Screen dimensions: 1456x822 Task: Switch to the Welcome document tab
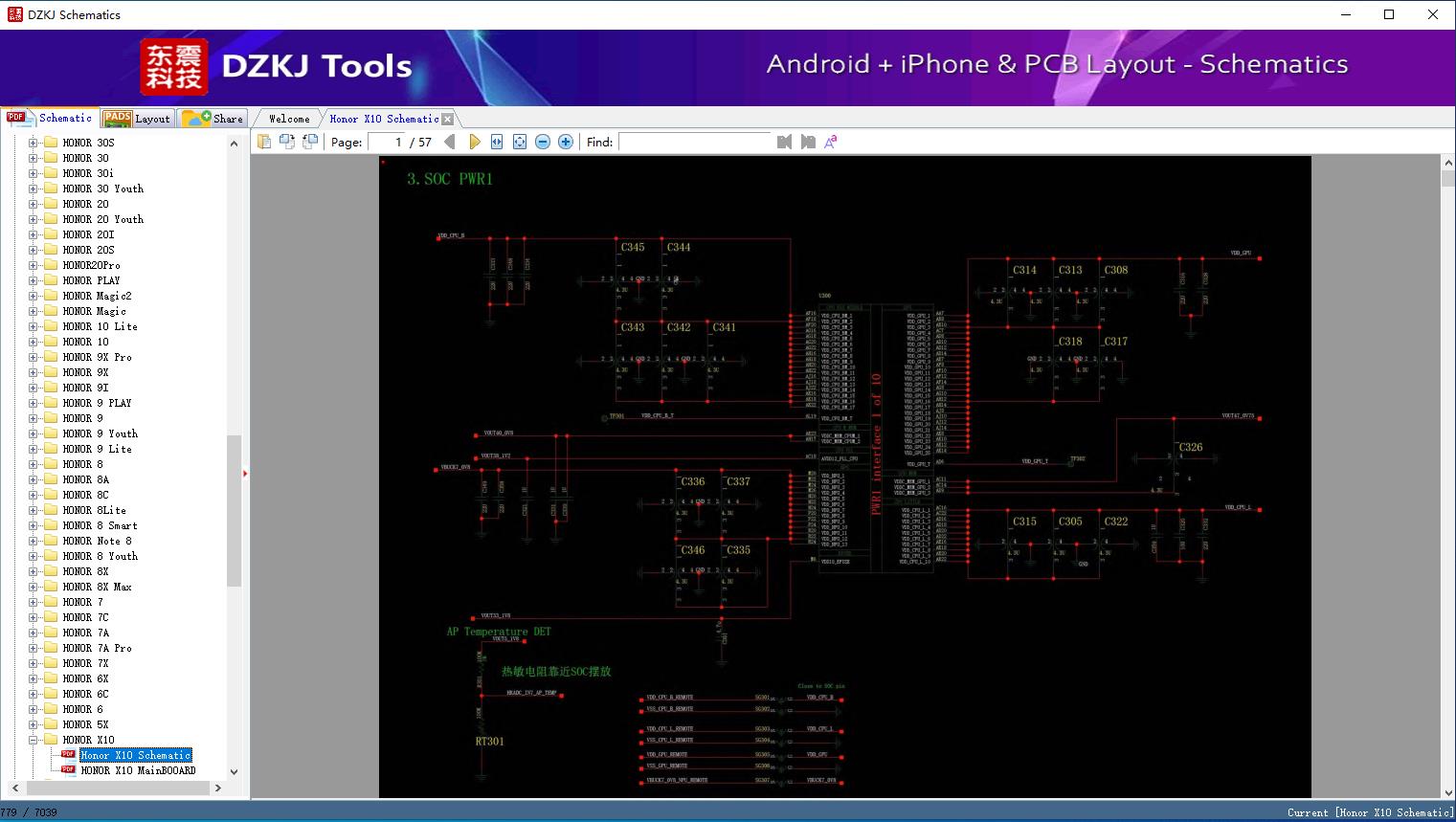[289, 119]
